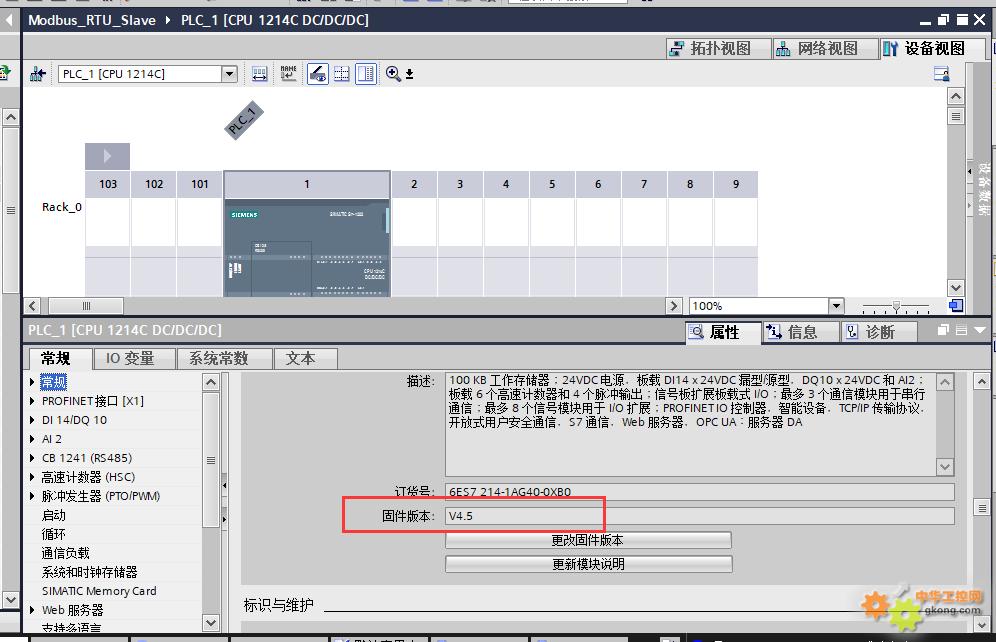Click the V4.5 firmware version field
Image resolution: width=996 pixels, height=642 pixels.
(x=699, y=516)
